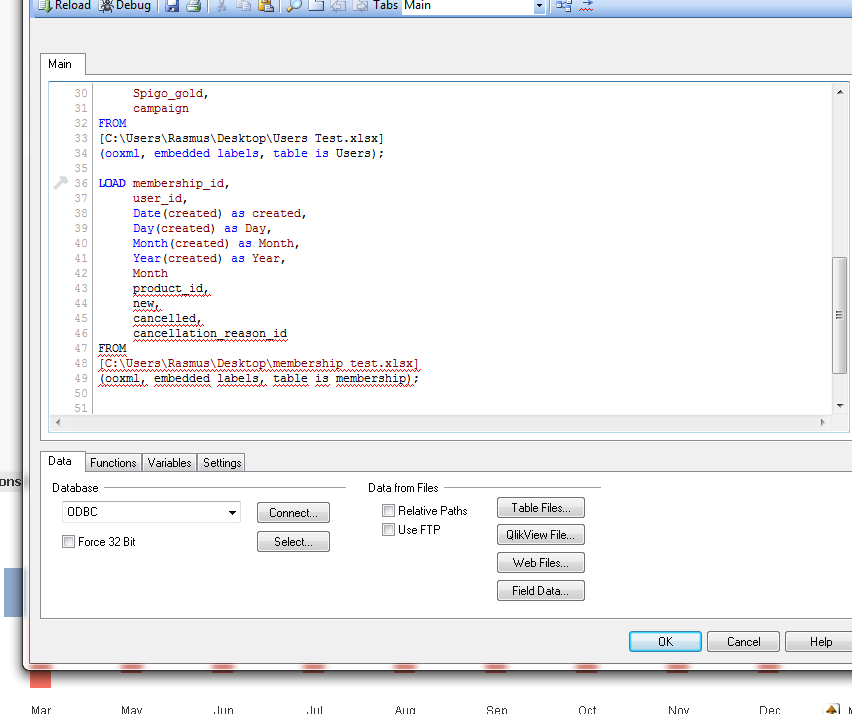Click the Paste clipboard icon

tap(265, 6)
